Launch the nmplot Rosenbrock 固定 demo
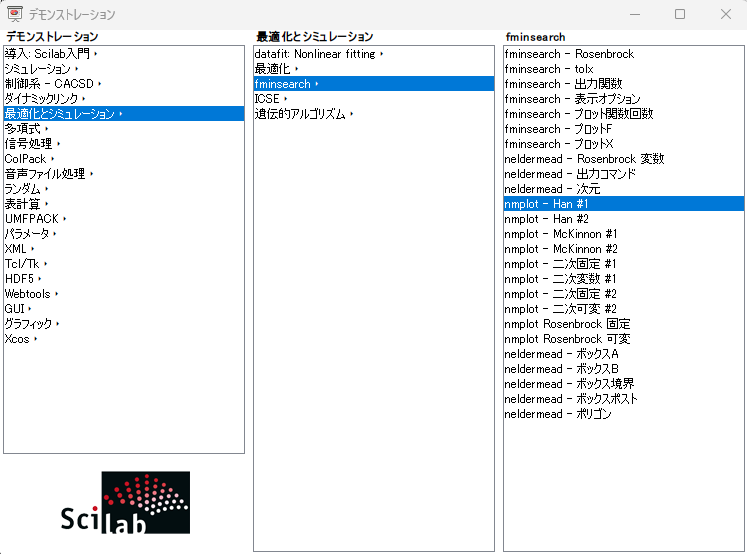The width and height of the screenshot is (747, 554). point(567,324)
